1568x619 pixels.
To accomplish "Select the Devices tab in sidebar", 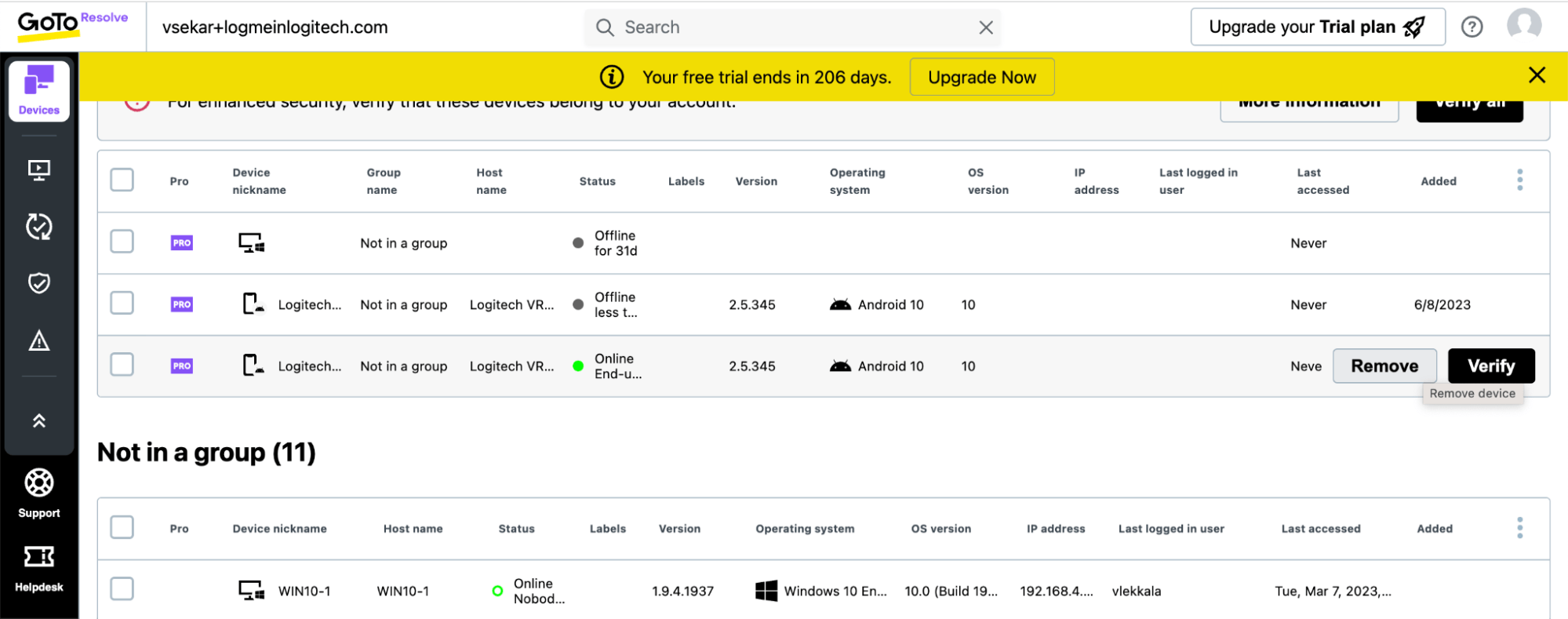I will pyautogui.click(x=38, y=91).
